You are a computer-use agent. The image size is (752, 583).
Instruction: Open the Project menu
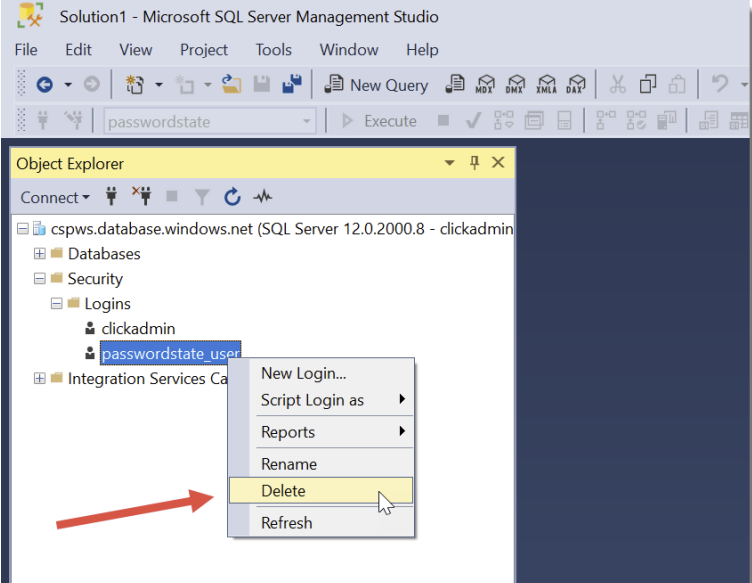click(x=204, y=50)
